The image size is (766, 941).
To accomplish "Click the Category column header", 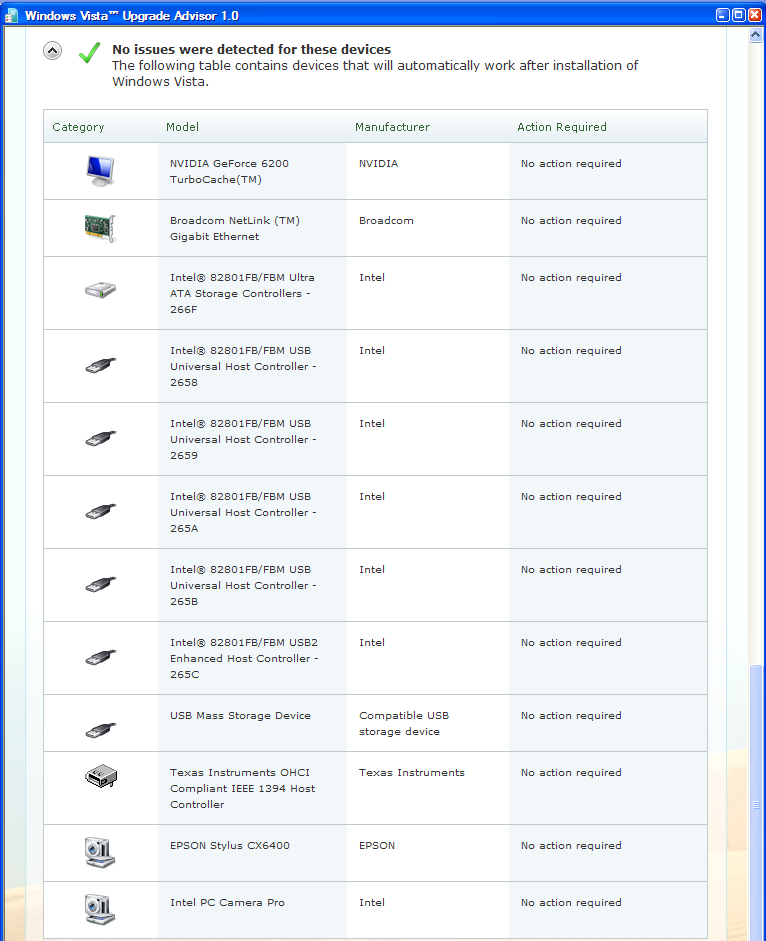I will (78, 127).
